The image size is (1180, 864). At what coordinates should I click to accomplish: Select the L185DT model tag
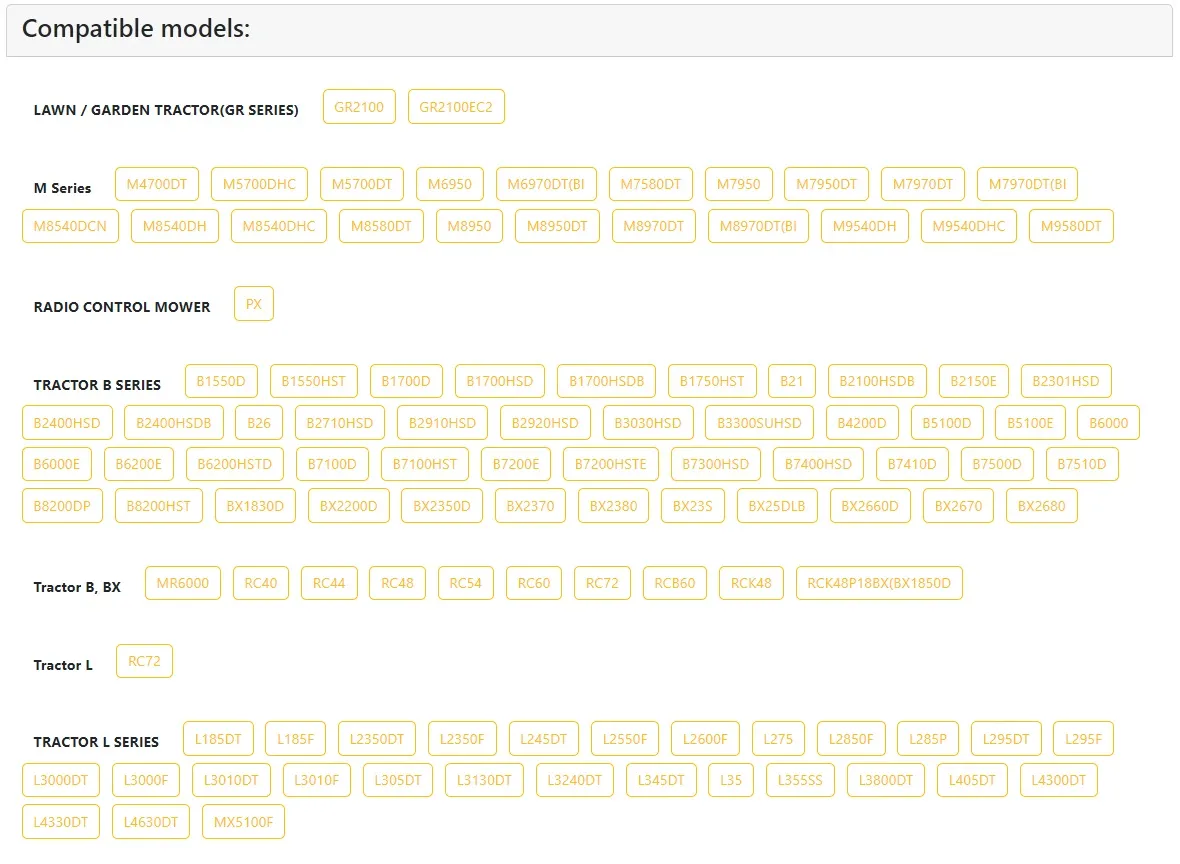218,739
